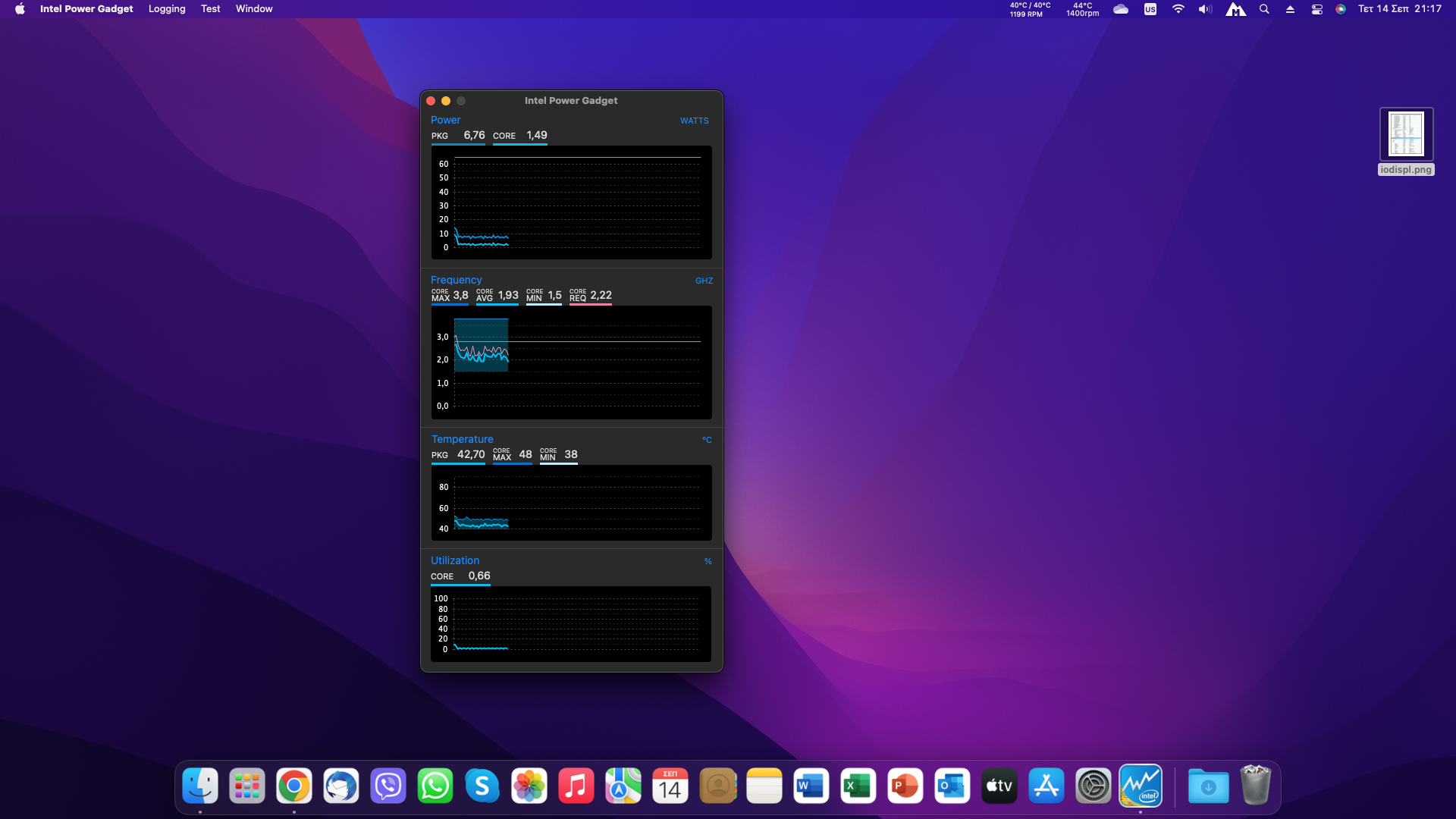The image size is (1456, 819).
Task: Select iodispl.png file on desktop
Action: (x=1406, y=135)
